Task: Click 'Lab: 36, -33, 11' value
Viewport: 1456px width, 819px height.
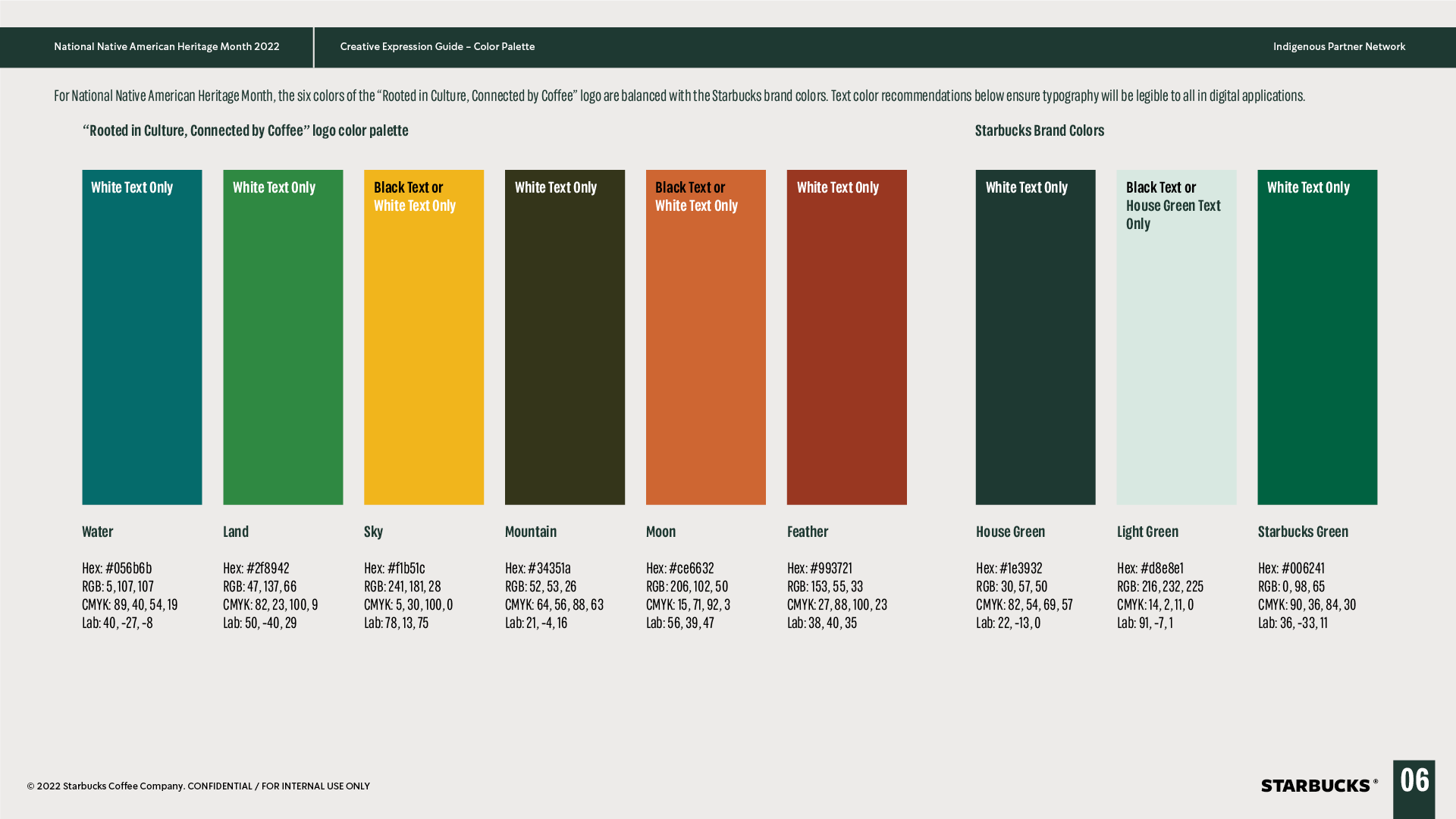Action: [x=1293, y=623]
